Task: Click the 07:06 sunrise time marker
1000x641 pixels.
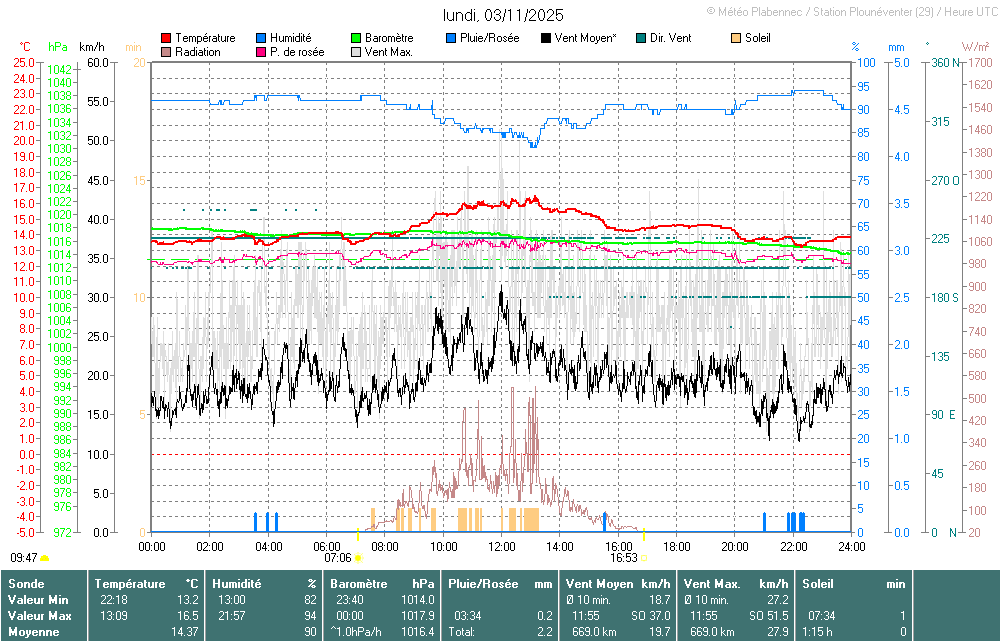Action: (x=338, y=557)
